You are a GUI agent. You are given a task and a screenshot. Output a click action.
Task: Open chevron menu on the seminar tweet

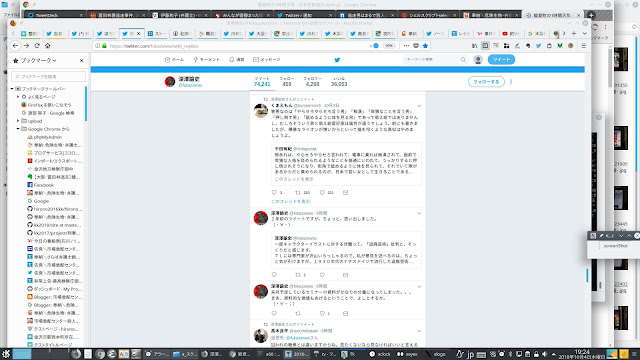coord(419,287)
